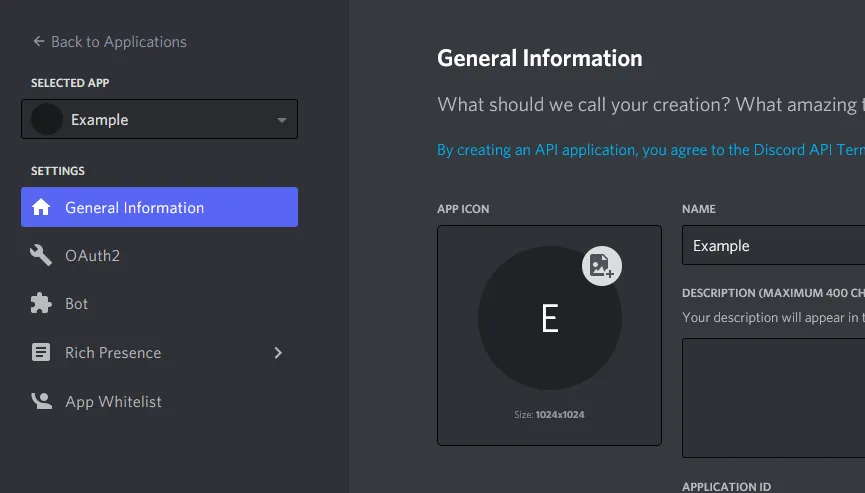Open the App Whitelist page
The height and width of the screenshot is (493, 865).
coord(113,402)
